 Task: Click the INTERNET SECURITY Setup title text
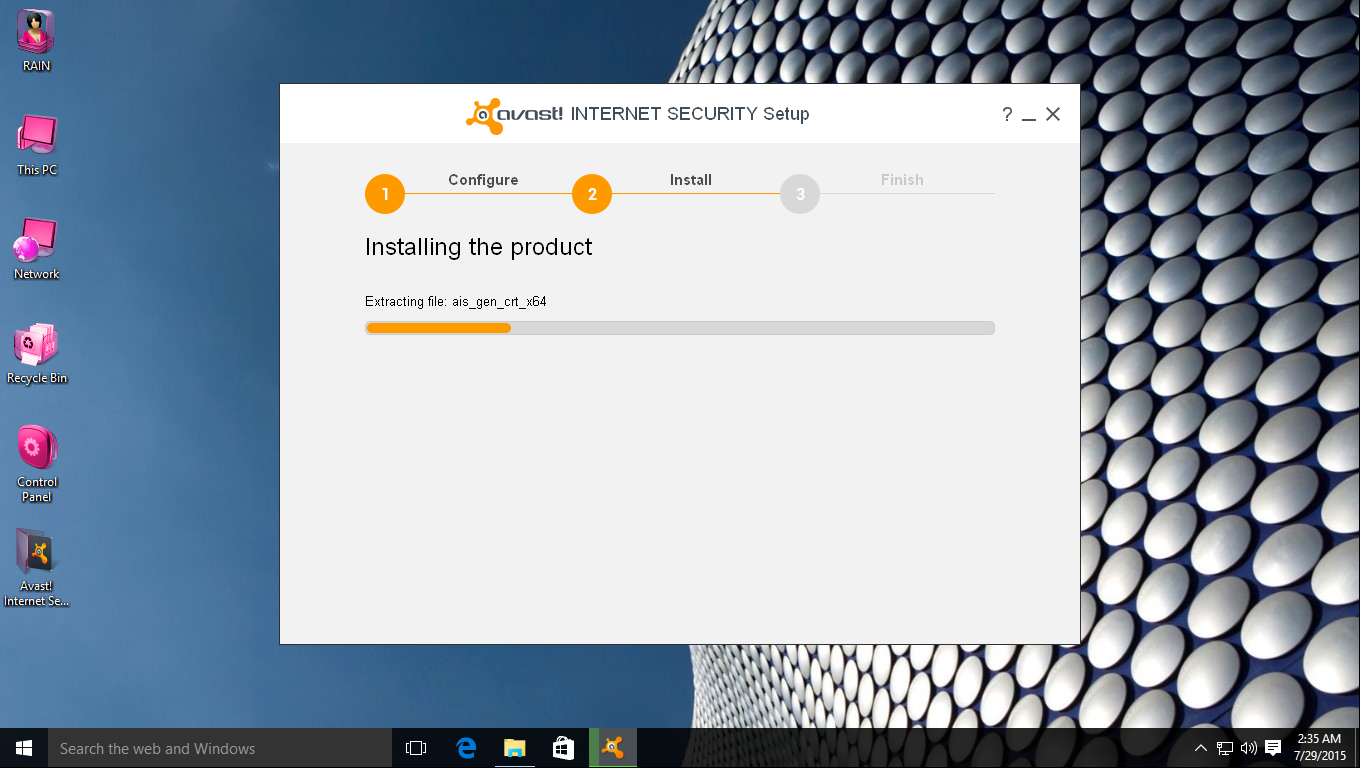(690, 114)
